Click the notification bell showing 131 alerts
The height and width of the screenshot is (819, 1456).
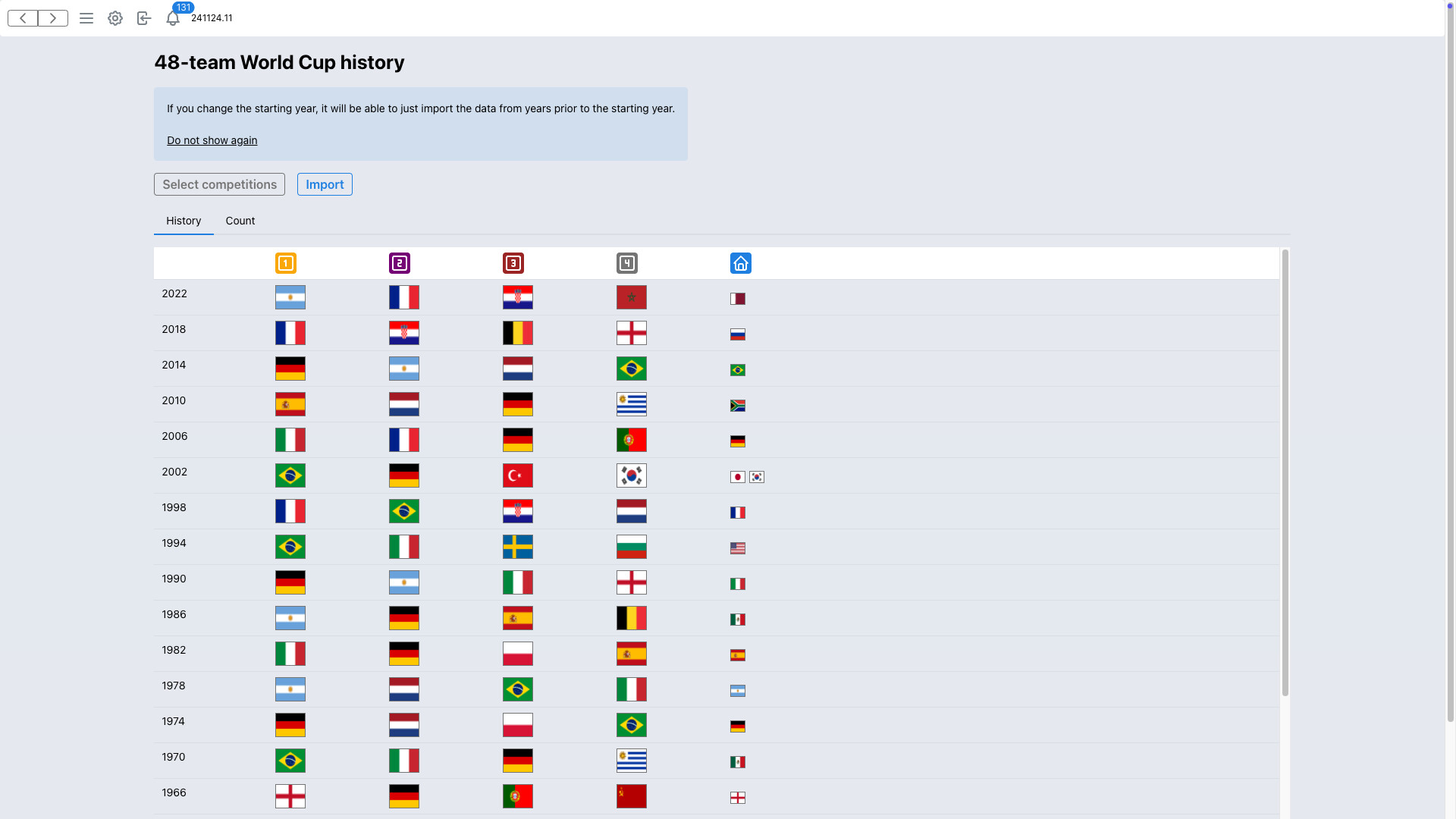coord(173,18)
